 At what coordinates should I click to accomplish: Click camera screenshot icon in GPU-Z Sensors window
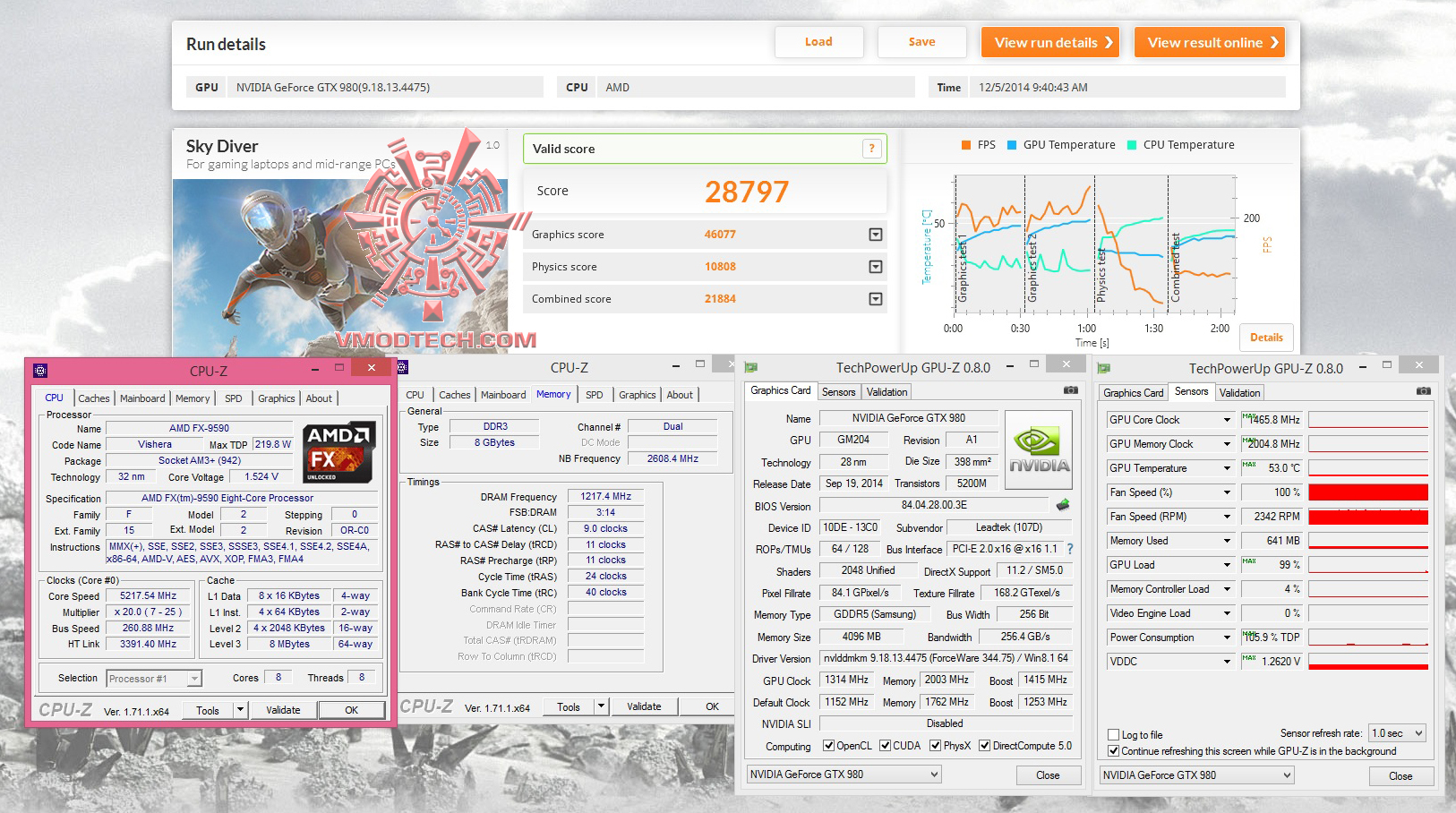[1423, 391]
